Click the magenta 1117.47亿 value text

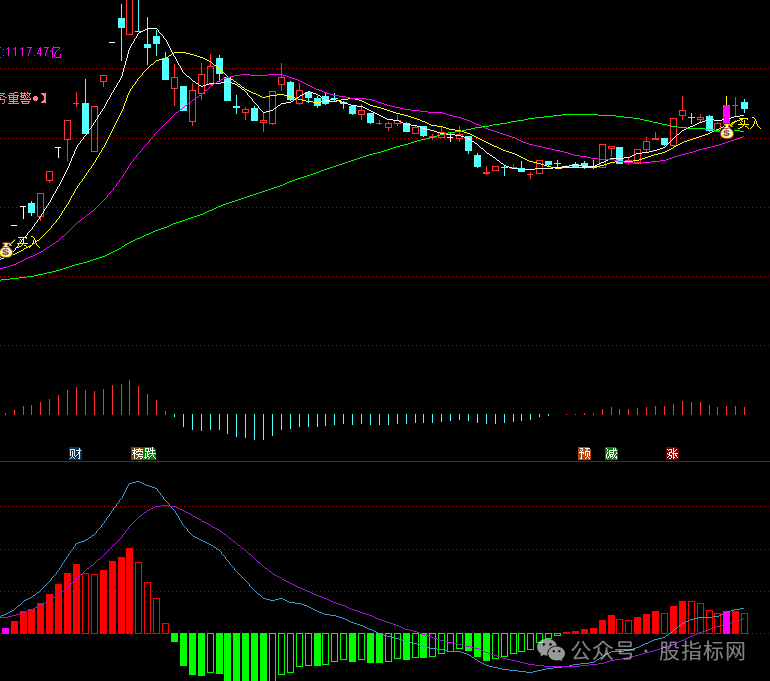32,52
